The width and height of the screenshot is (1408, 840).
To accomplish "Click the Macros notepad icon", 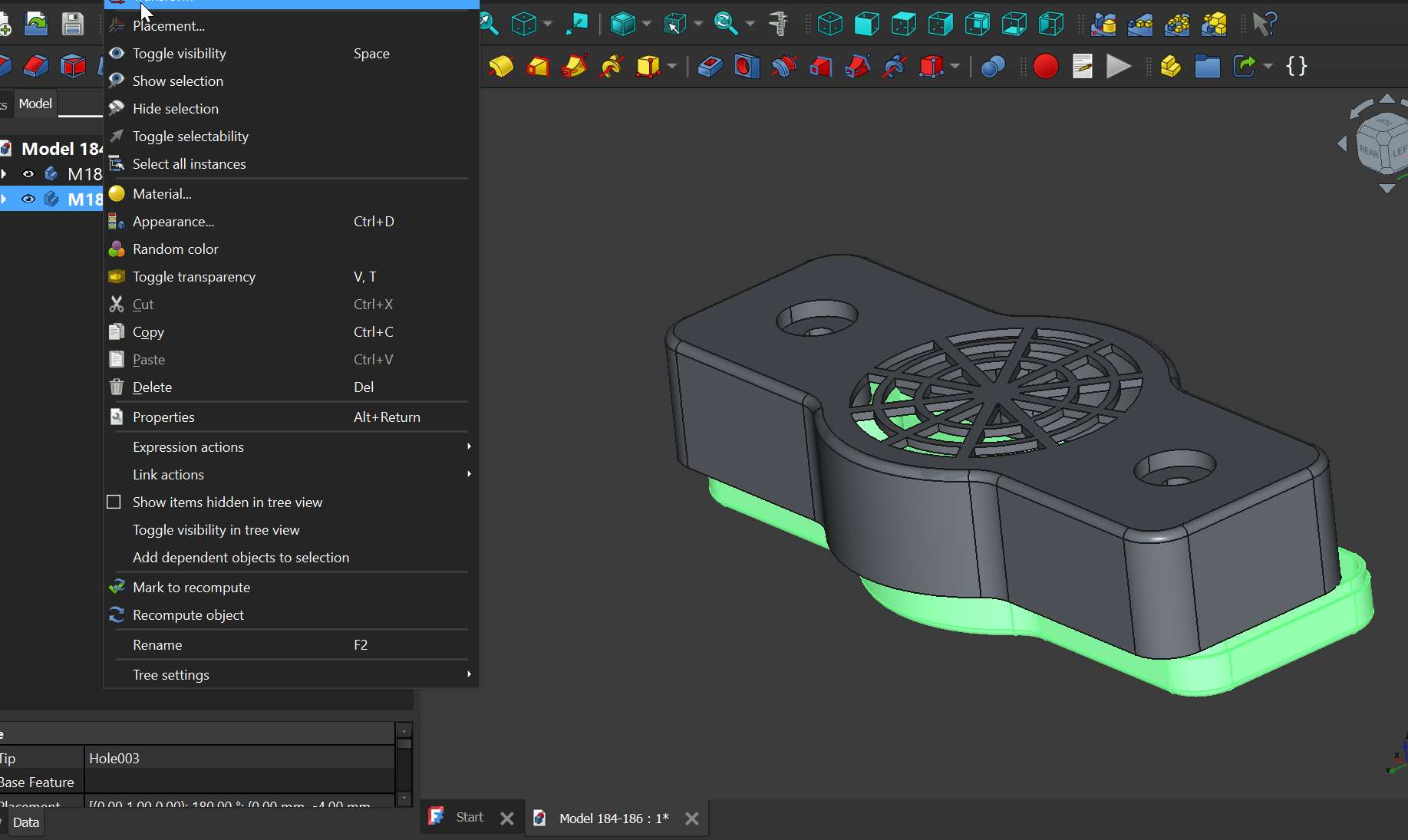I will [x=1083, y=67].
